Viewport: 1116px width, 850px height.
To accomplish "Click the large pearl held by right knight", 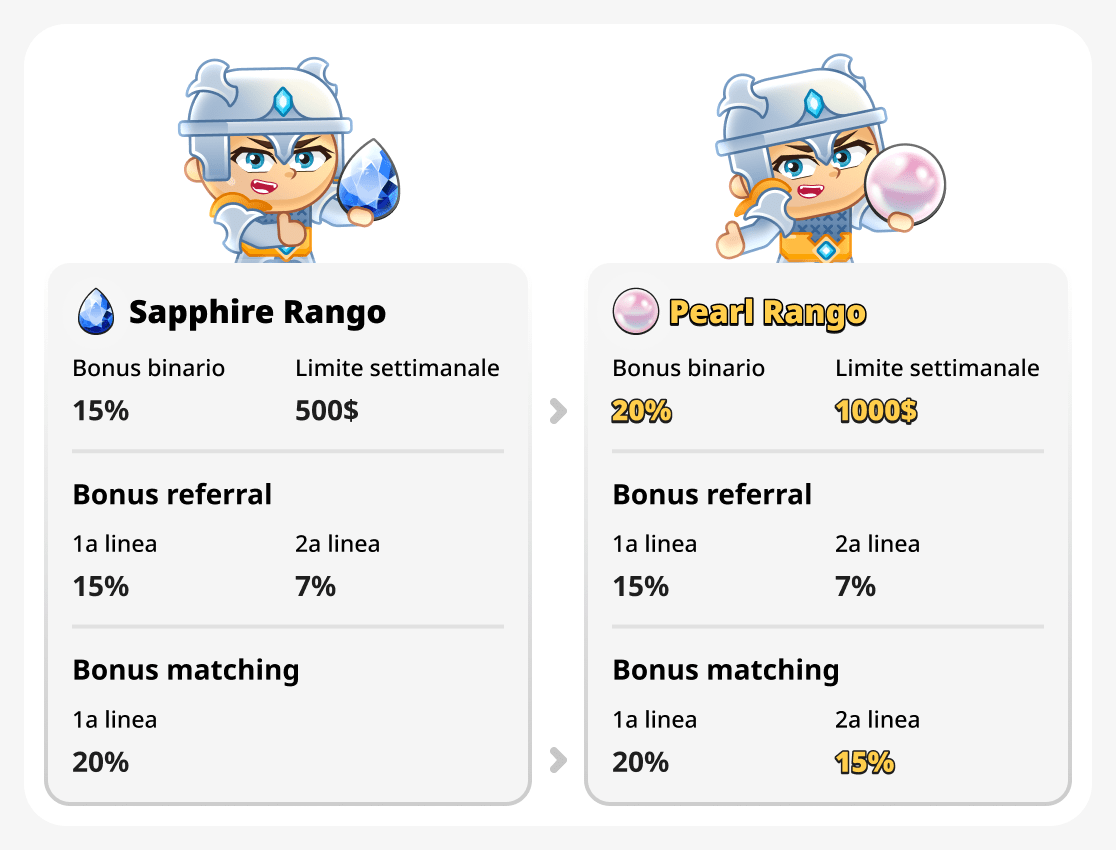I will pos(905,185).
